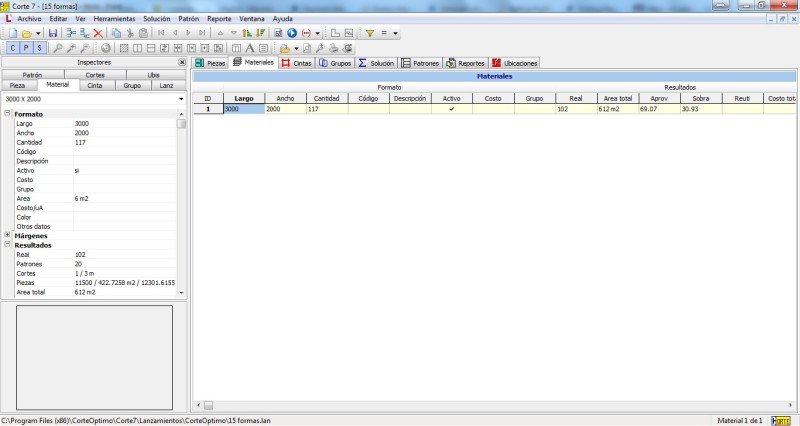Click the horizontal scrollbar at table bottom
The width and height of the screenshot is (800, 426).
[490, 405]
